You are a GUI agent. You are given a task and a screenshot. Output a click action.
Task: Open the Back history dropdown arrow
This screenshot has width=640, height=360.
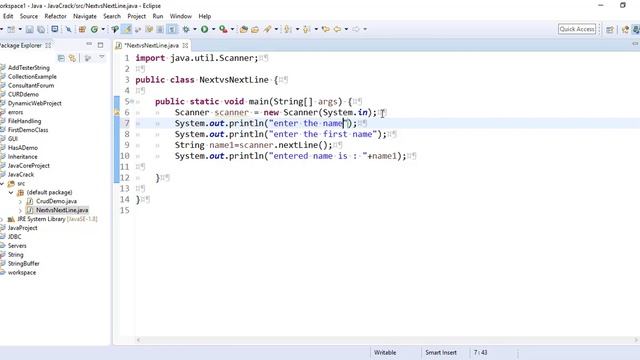click(346, 29)
